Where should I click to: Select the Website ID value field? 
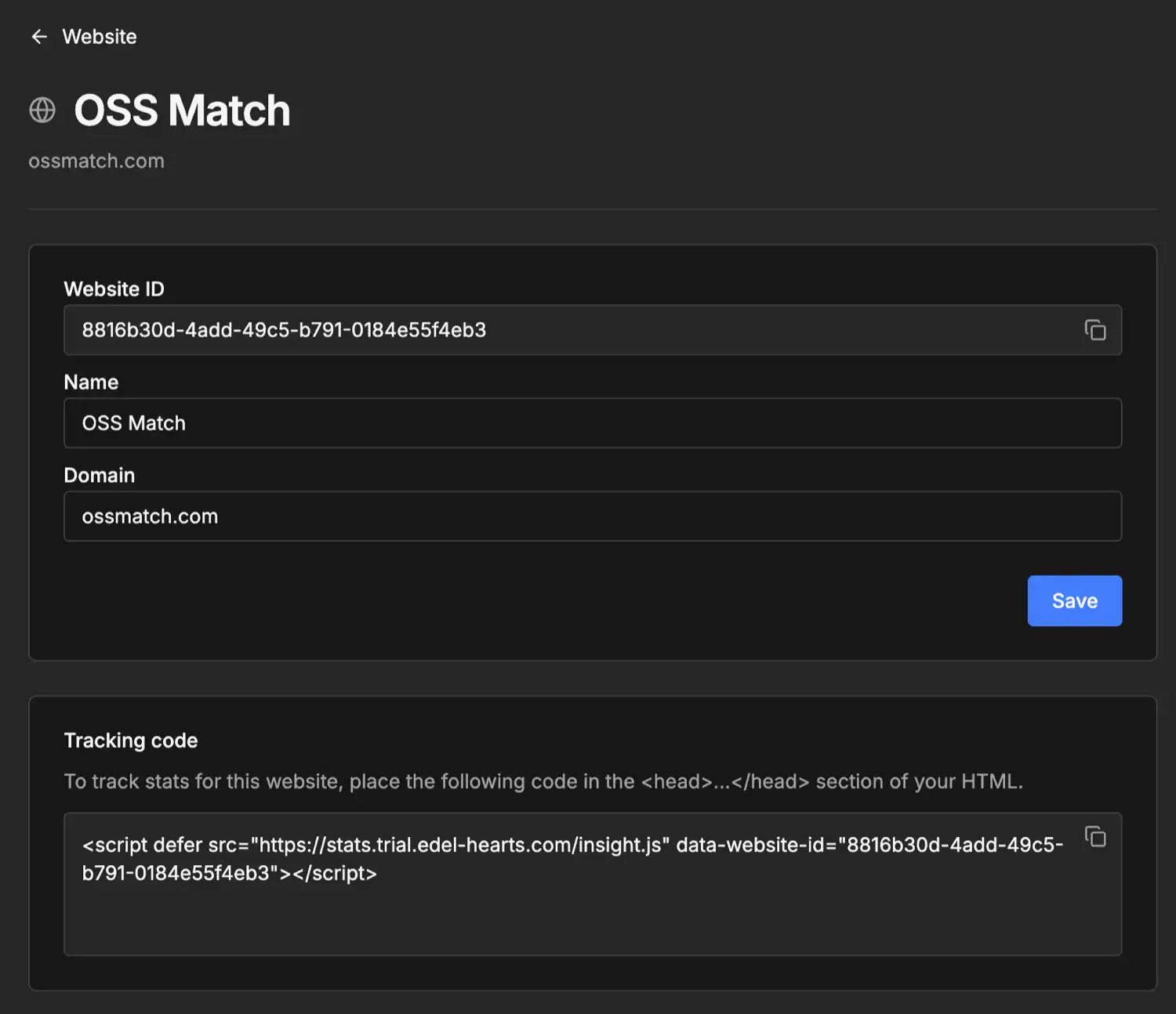point(593,330)
